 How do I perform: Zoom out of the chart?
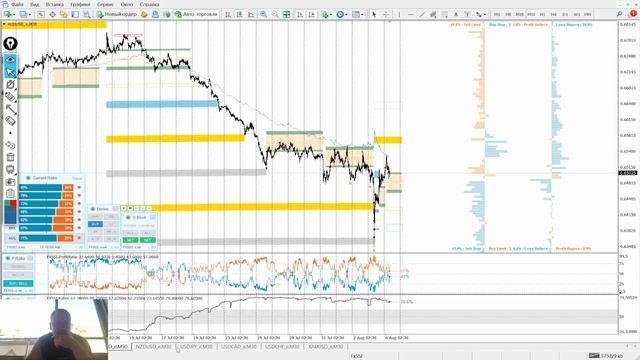275,14
